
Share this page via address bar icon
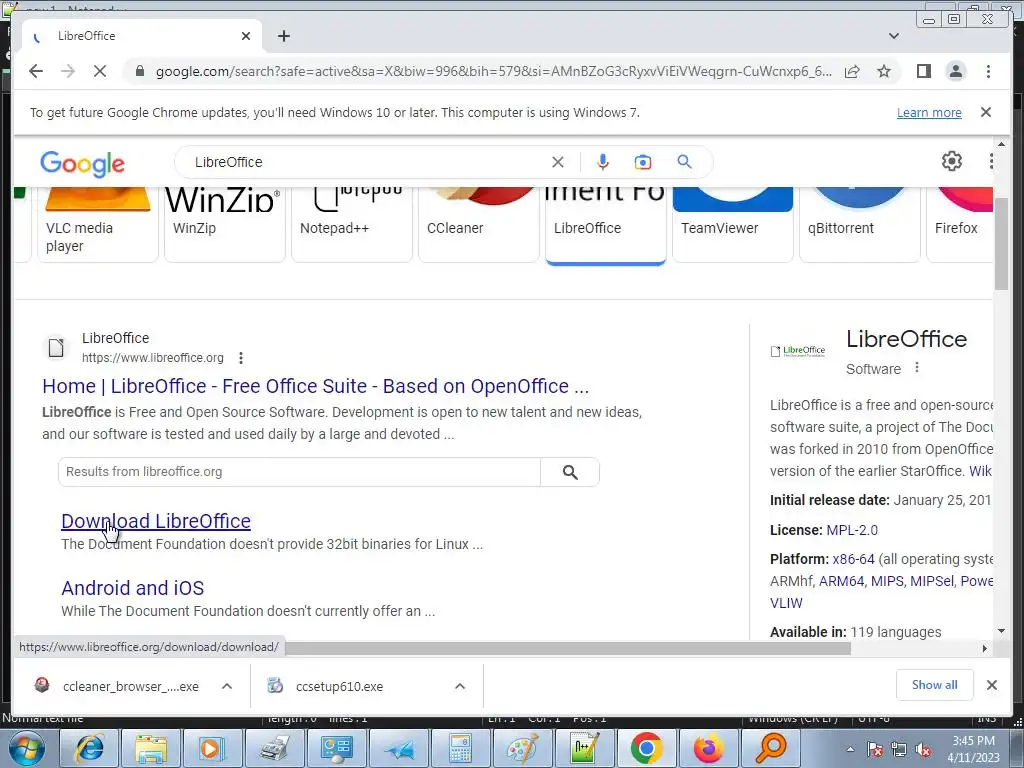coord(852,71)
